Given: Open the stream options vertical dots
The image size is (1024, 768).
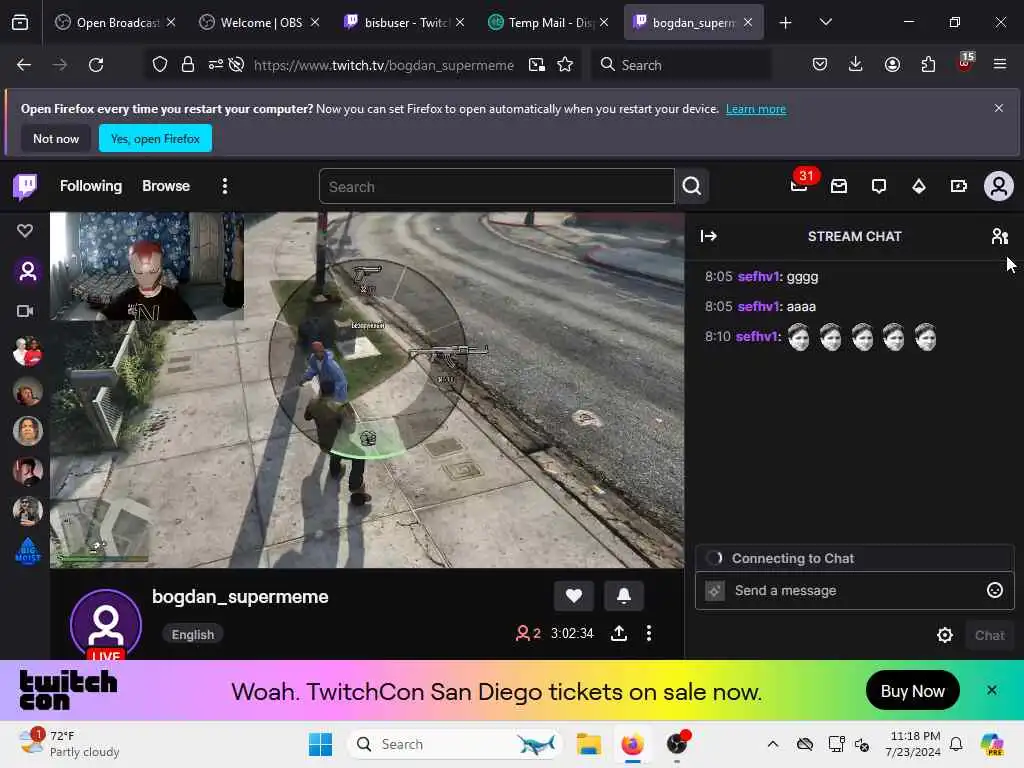Looking at the screenshot, I should (648, 633).
